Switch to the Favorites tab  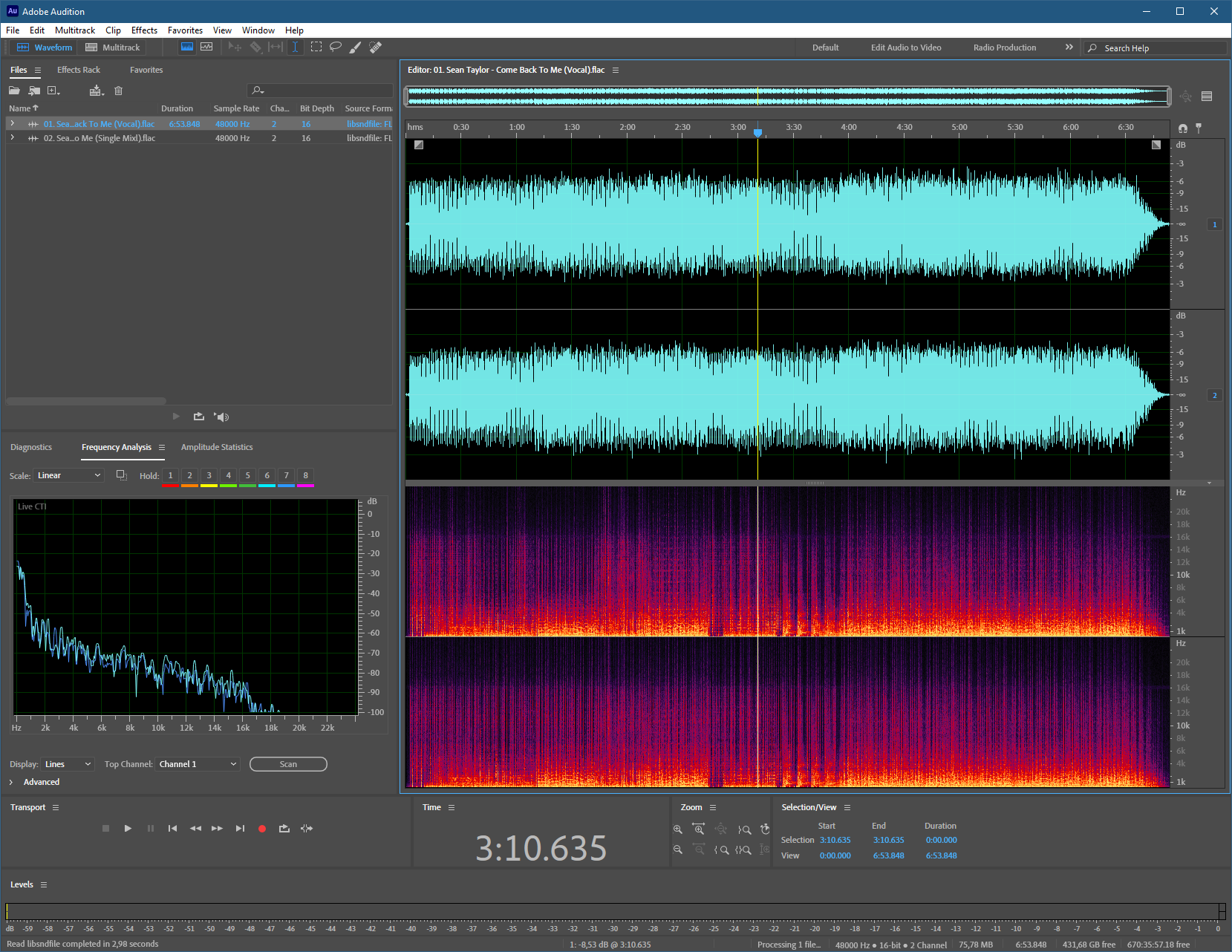pos(146,70)
